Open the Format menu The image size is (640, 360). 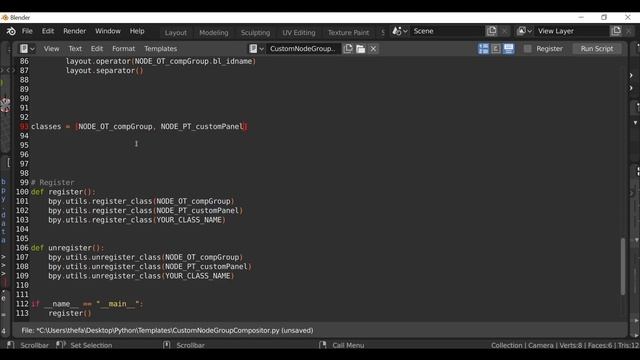click(x=124, y=49)
